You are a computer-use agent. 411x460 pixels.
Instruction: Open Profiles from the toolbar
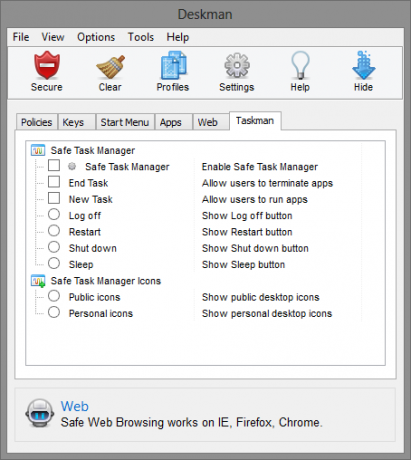pyautogui.click(x=173, y=65)
